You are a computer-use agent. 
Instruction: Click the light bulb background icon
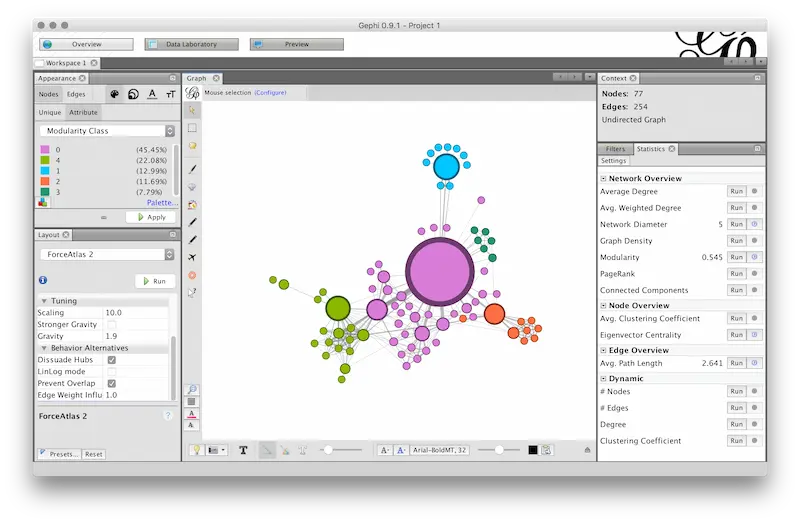[196, 450]
